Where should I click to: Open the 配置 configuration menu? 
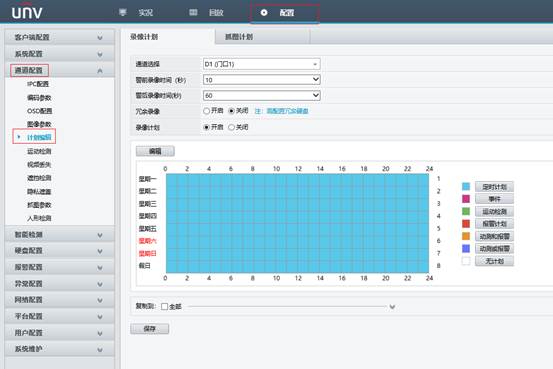pos(287,13)
